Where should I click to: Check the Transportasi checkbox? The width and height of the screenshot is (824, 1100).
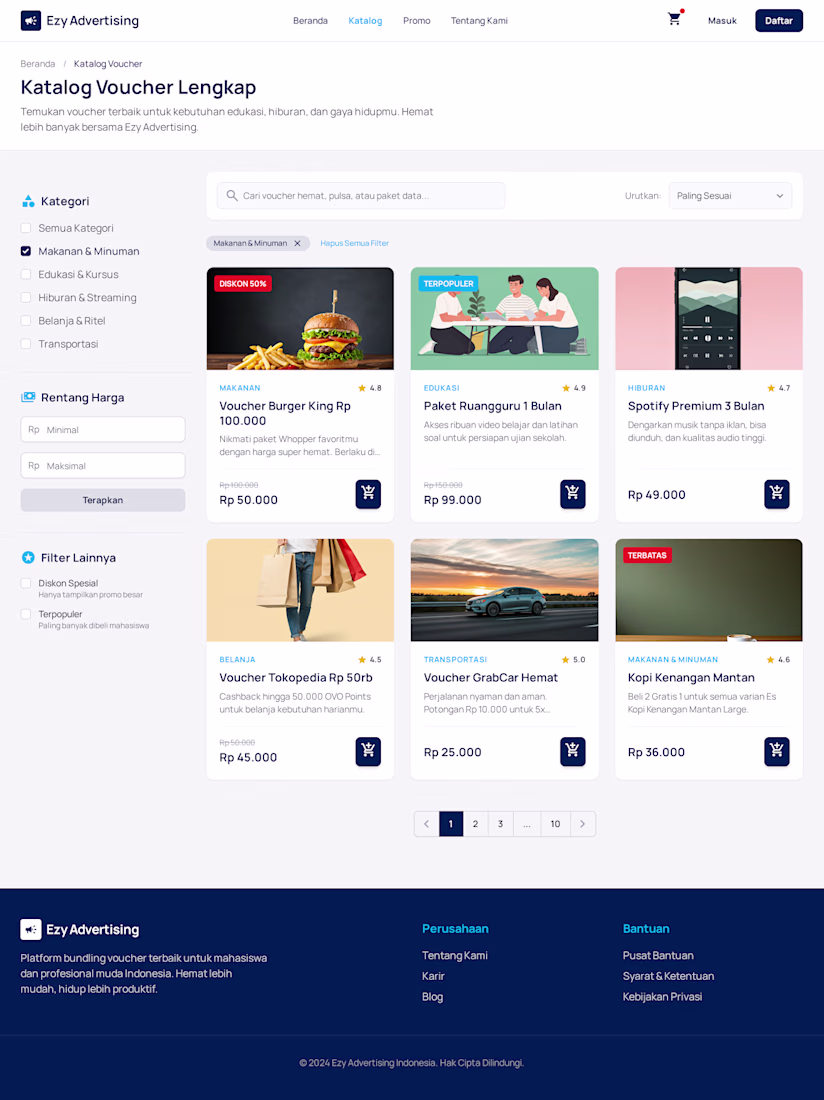[x=26, y=344]
